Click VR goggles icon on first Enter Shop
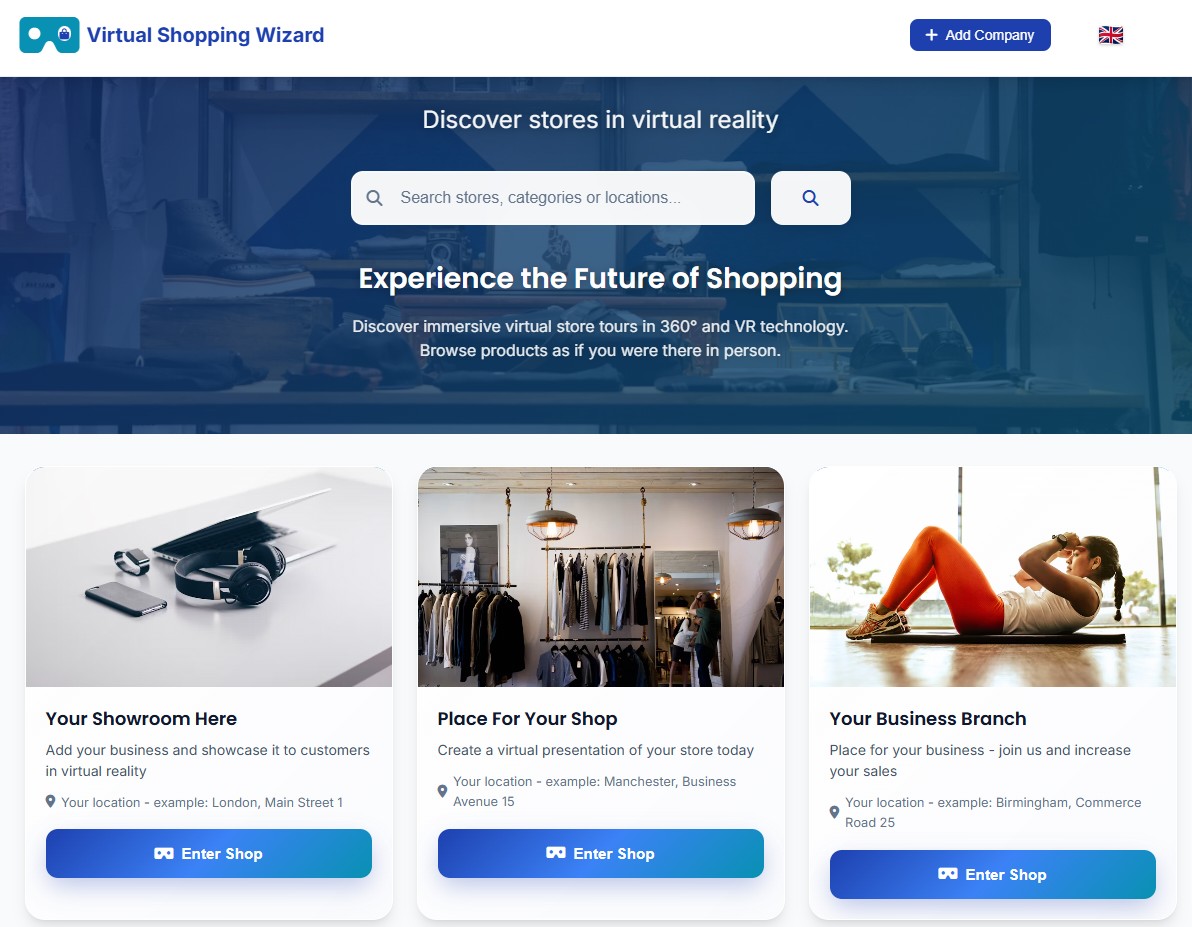 tap(163, 853)
